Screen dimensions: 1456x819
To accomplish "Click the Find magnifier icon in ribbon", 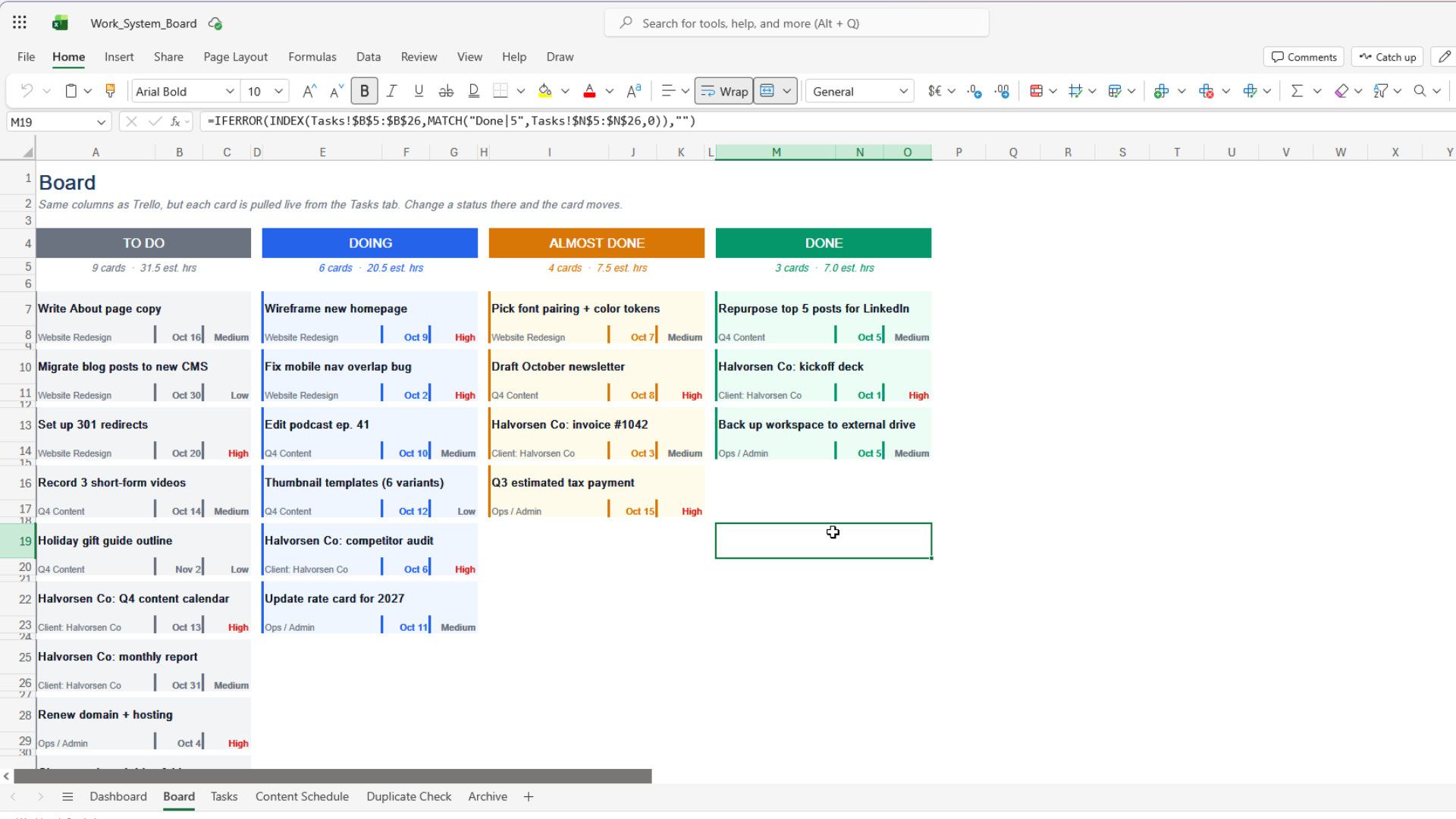I will (x=1420, y=91).
